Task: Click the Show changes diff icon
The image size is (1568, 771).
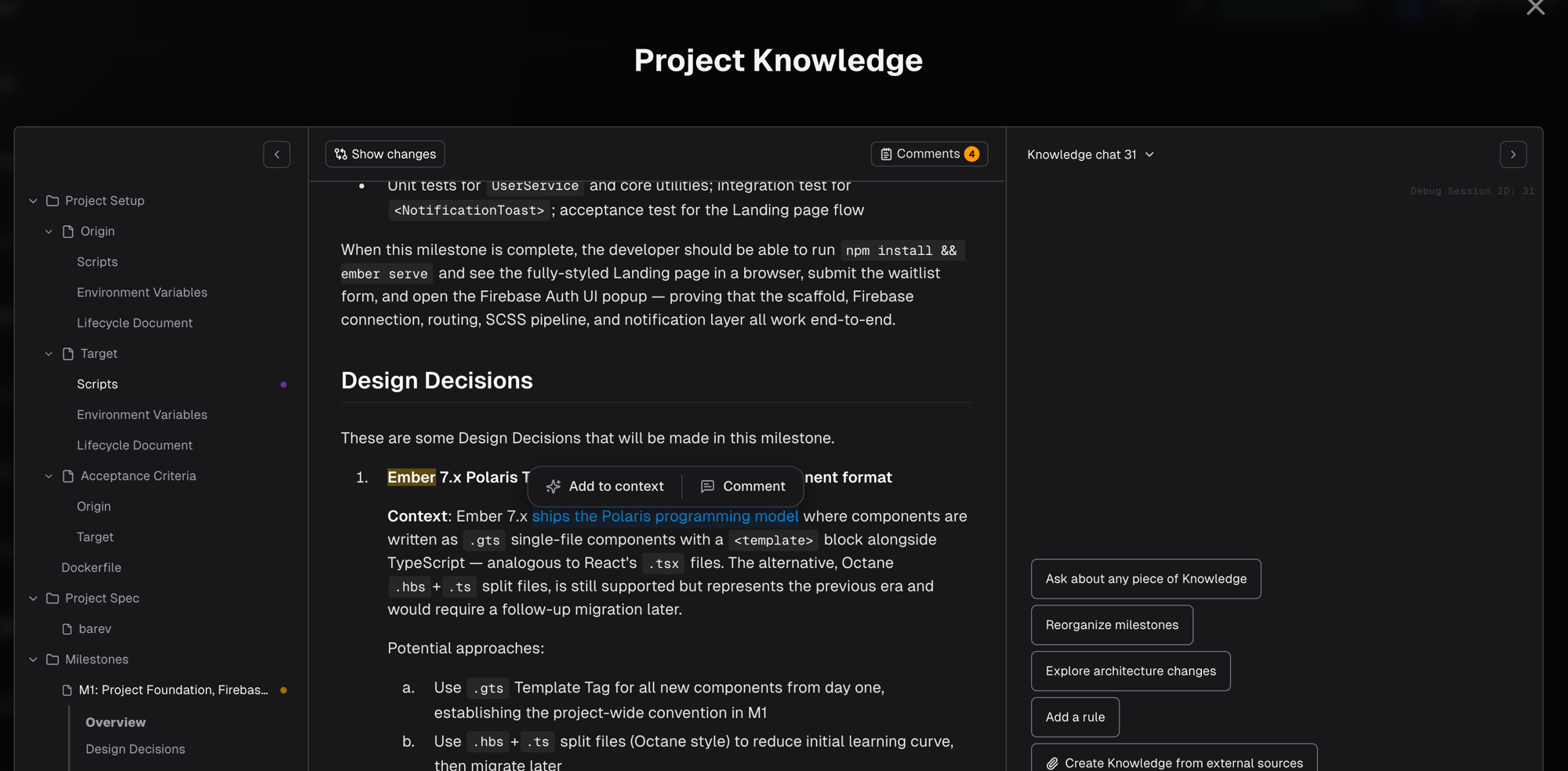Action: click(340, 155)
